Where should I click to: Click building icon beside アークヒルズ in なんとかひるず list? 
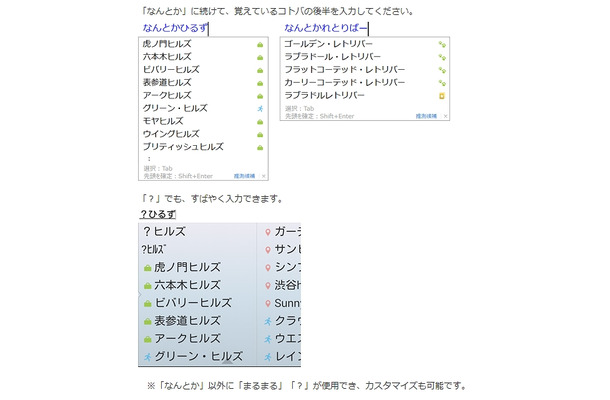click(x=260, y=96)
